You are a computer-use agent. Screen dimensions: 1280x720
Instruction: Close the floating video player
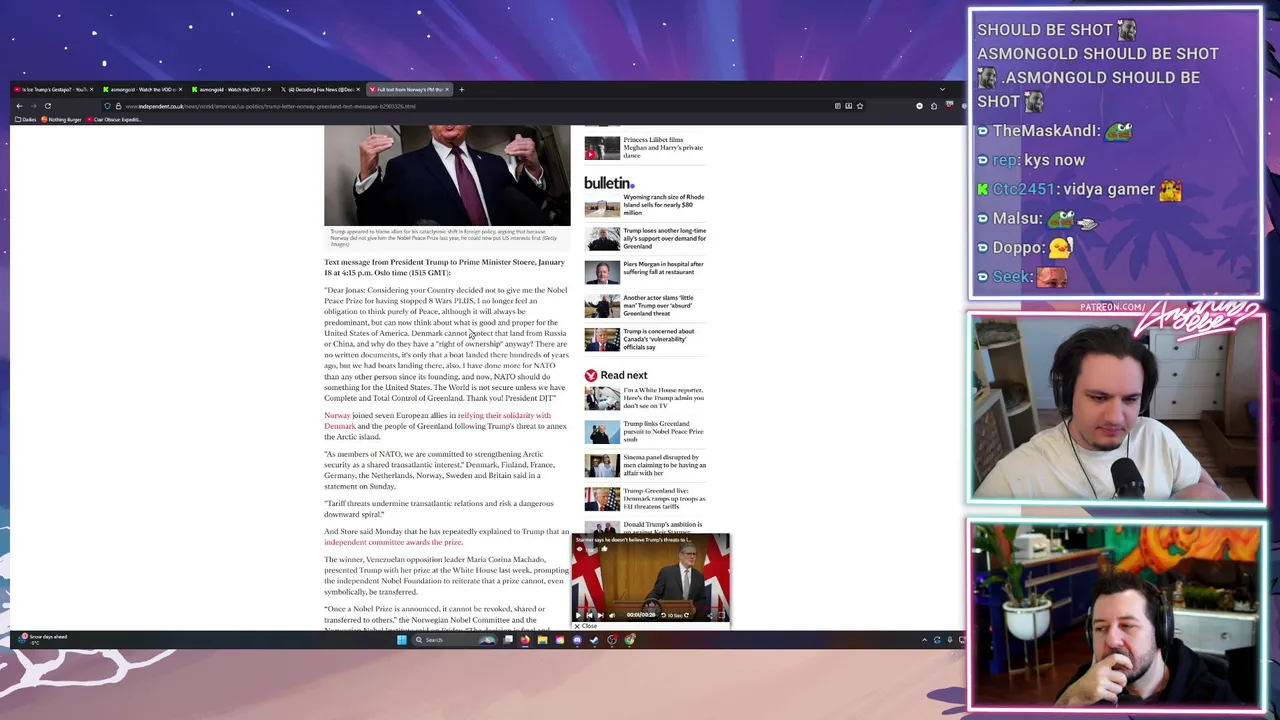pyautogui.click(x=584, y=626)
